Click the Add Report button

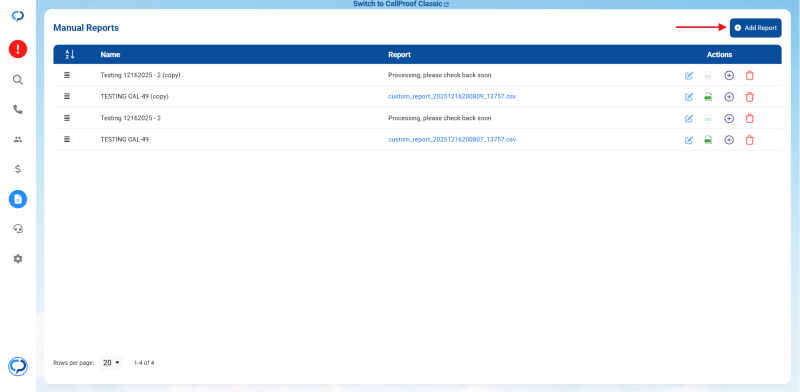click(756, 28)
